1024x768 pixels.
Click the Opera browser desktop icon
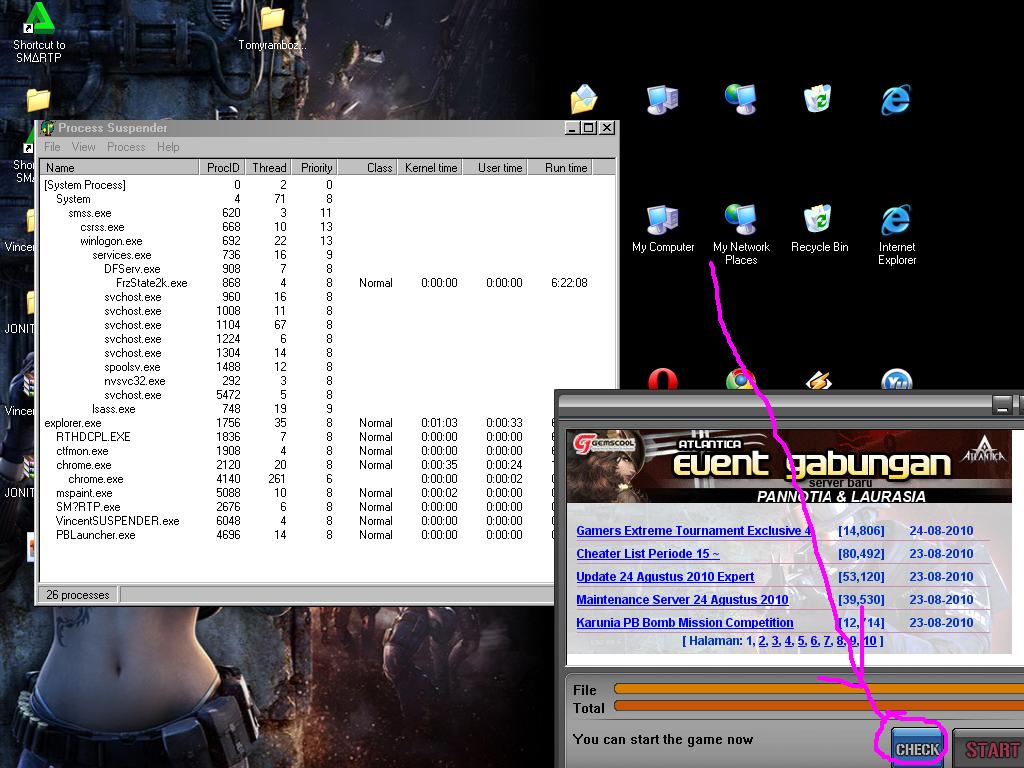coord(663,379)
